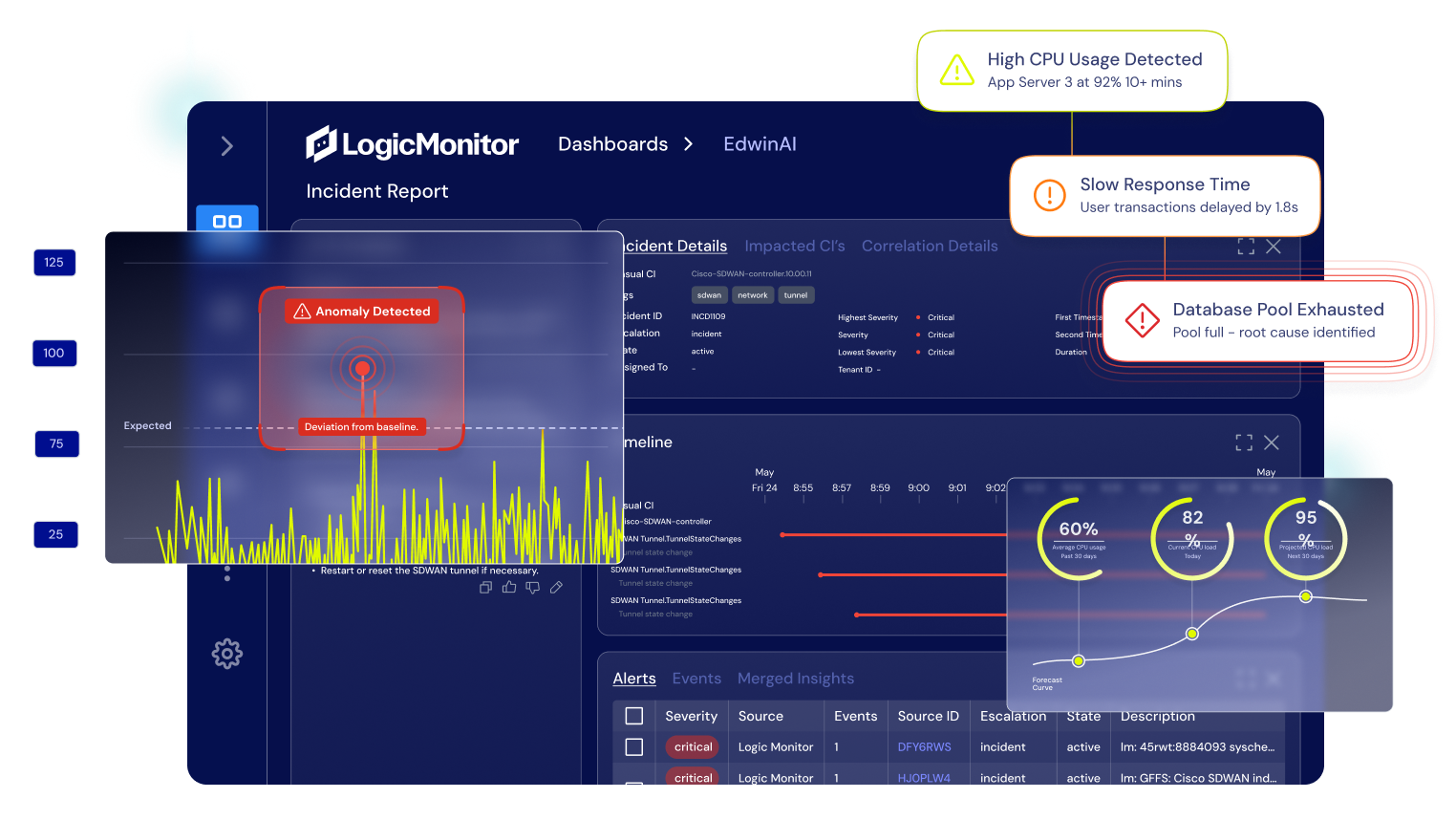Click the critical badge in the DFY6RWS row
Image resolution: width=1456 pixels, height=820 pixels.
[693, 747]
